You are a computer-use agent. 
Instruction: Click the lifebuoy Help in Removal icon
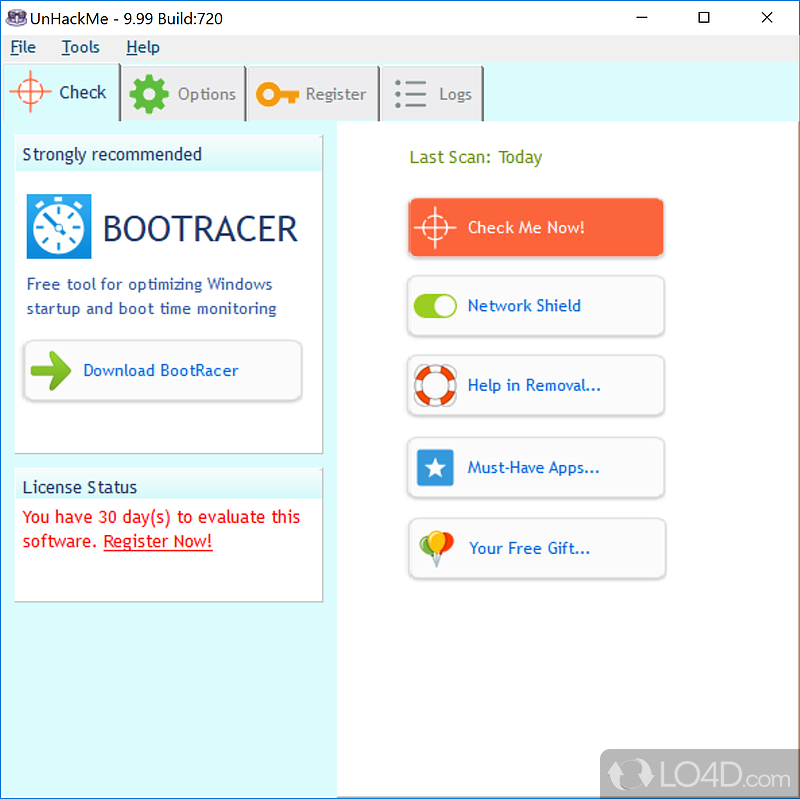435,385
